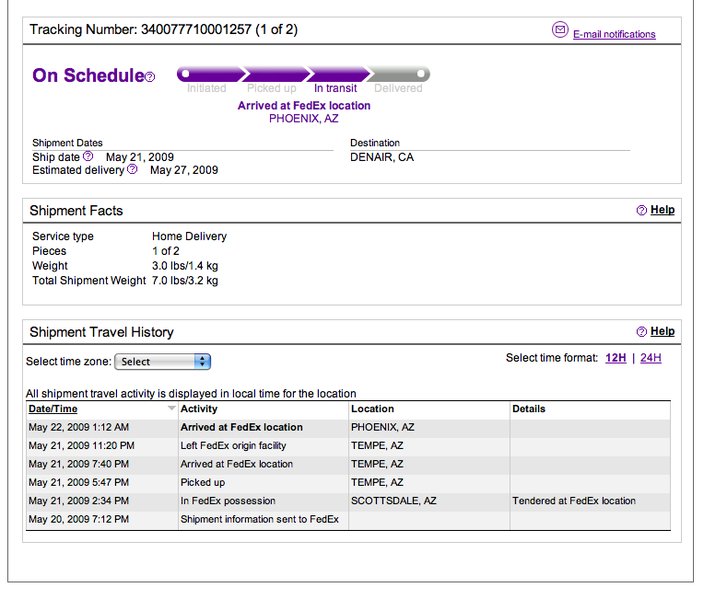
Task: Open Help link in Shipment Travel History
Action: (662, 331)
